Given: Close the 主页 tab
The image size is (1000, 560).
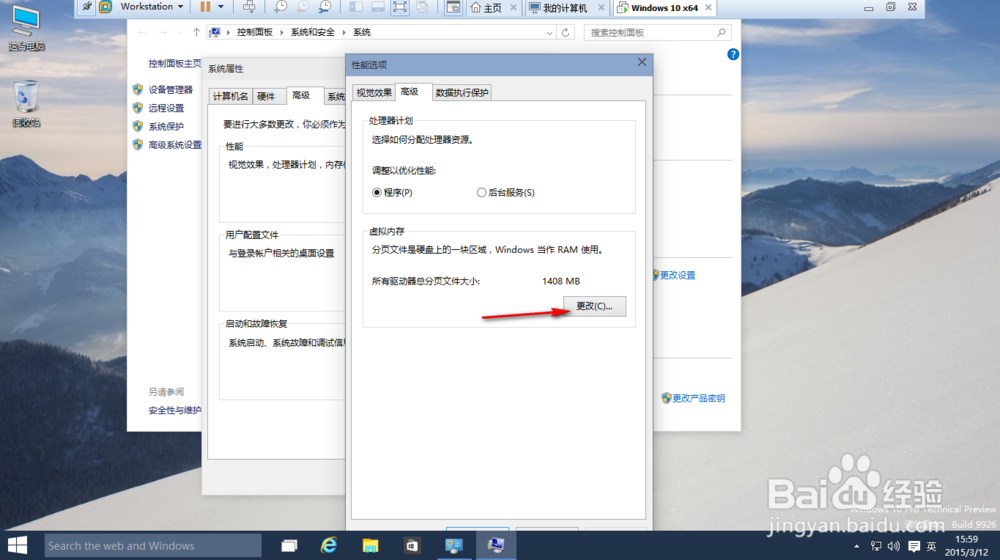Looking at the screenshot, I should click(513, 8).
